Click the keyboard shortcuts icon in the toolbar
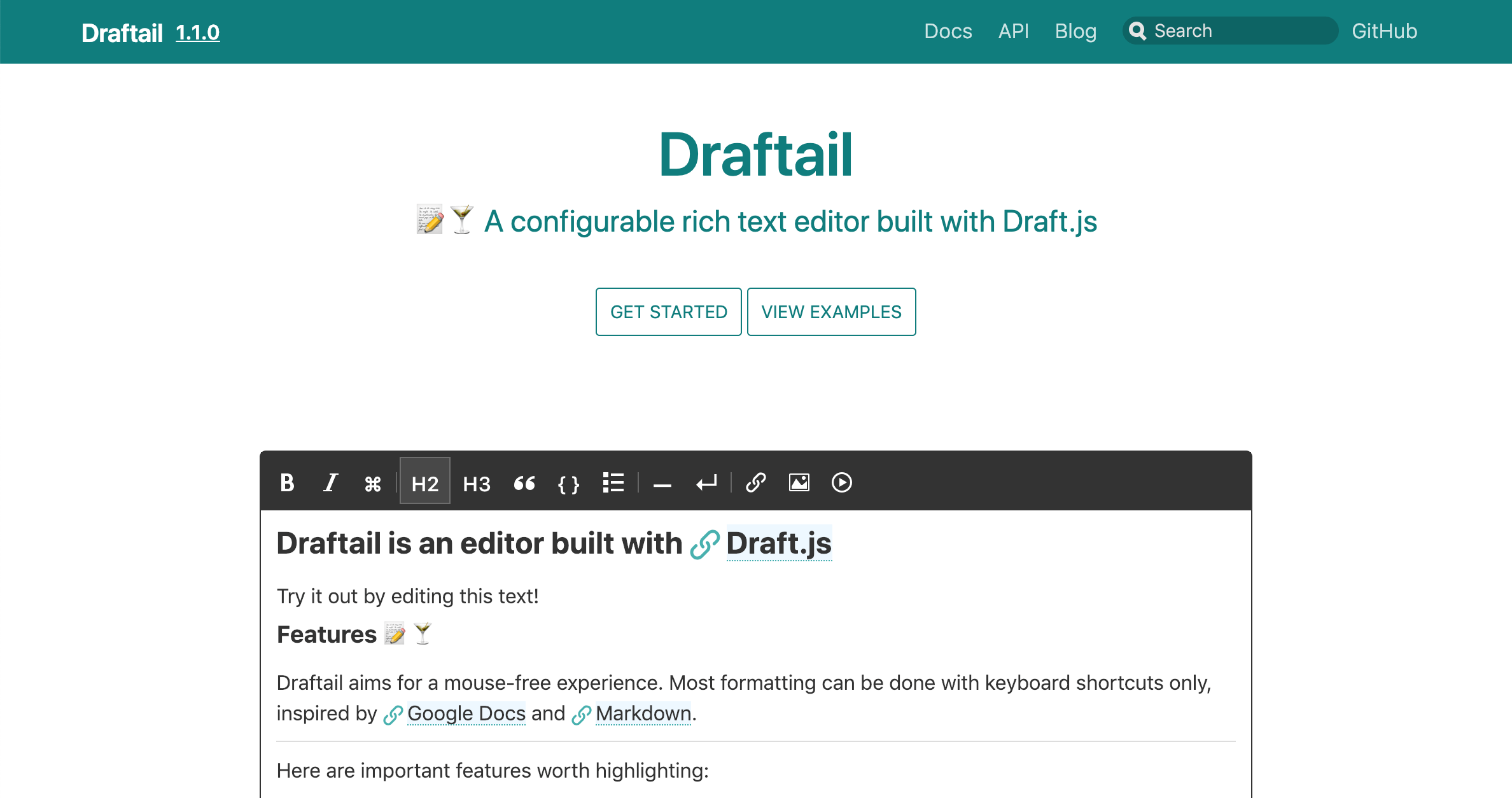 coord(372,483)
